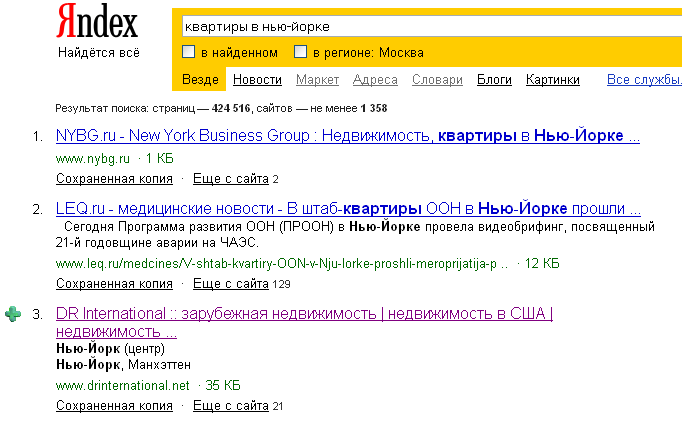
Task: Open 'Сохраненная копия' under www.drinternational.net
Action: 114,405
